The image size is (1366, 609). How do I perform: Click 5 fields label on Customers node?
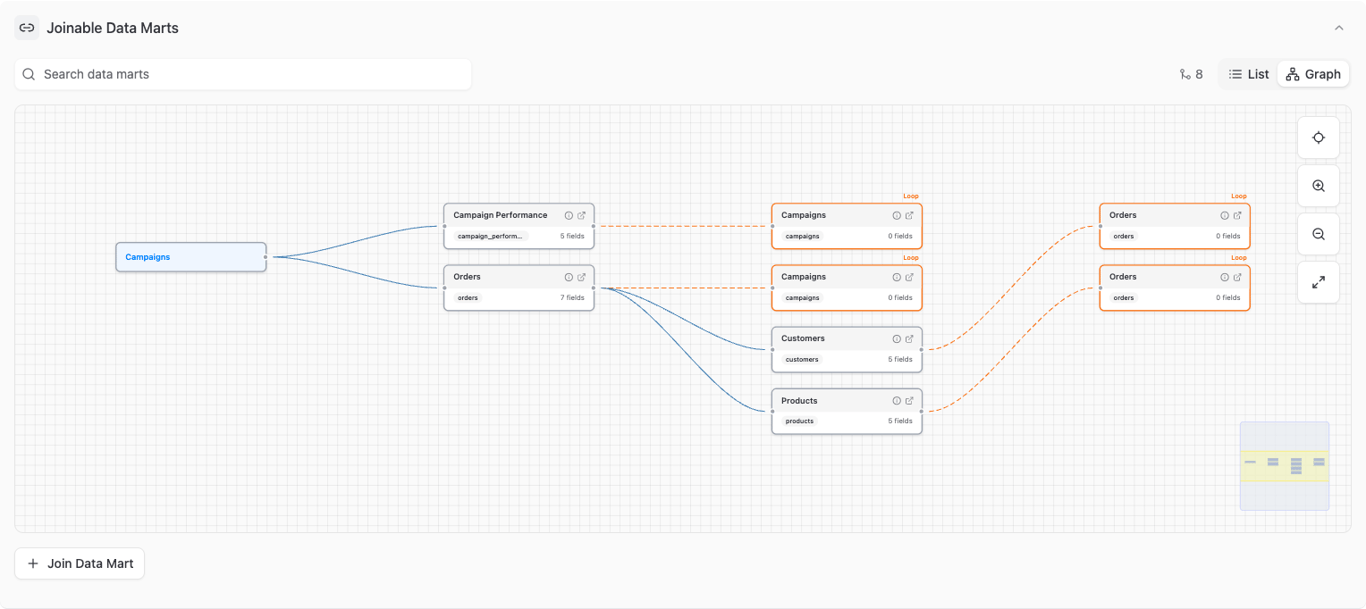click(x=900, y=359)
